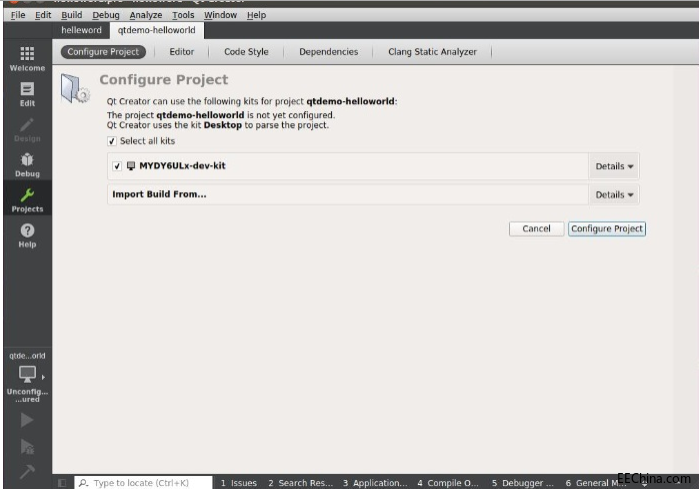Click the qtde...orld project selector label
This screenshot has width=699, height=491.
(27, 356)
